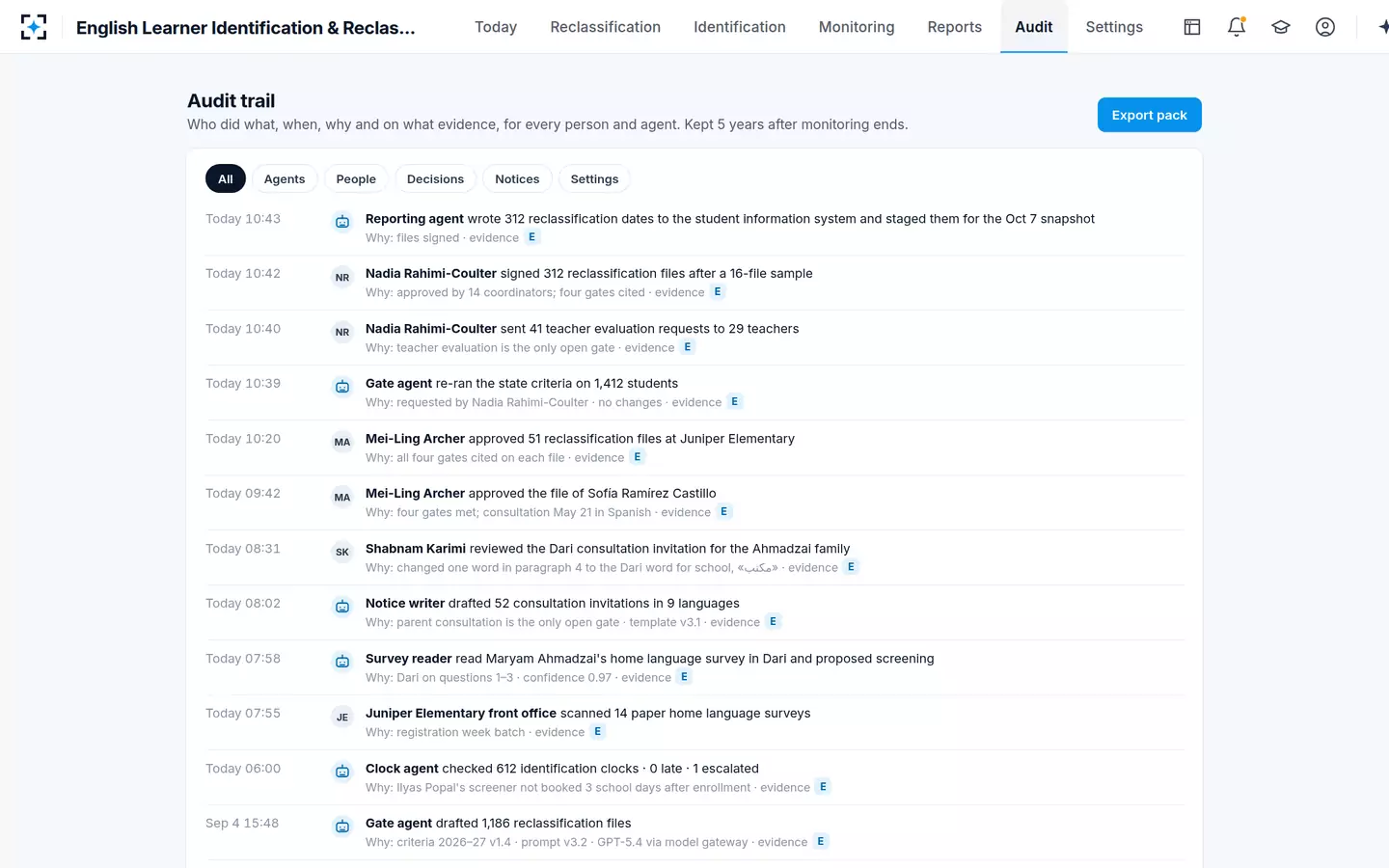The image size is (1389, 868).
Task: Open evidence badge for scanned paper surveys entry
Action: pyautogui.click(x=598, y=732)
